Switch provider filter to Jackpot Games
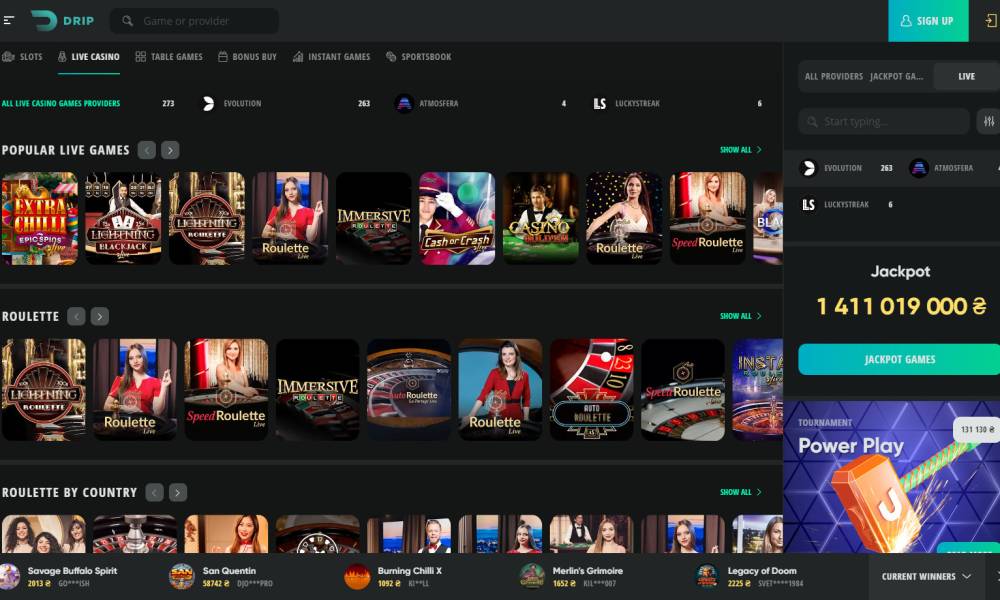Viewport: 1000px width, 600px height. click(x=896, y=76)
